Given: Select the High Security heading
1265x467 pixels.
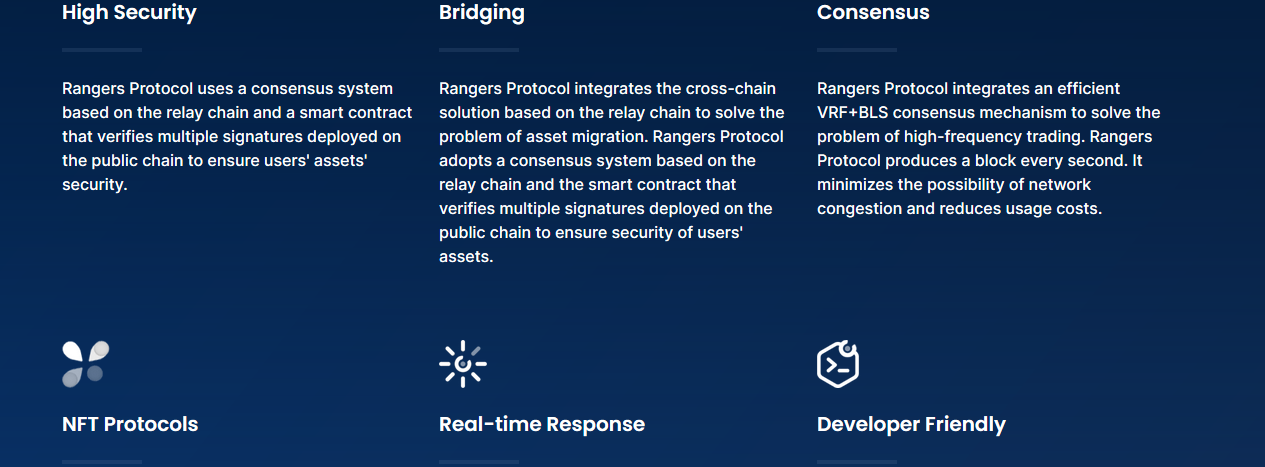Looking at the screenshot, I should pos(129,13).
